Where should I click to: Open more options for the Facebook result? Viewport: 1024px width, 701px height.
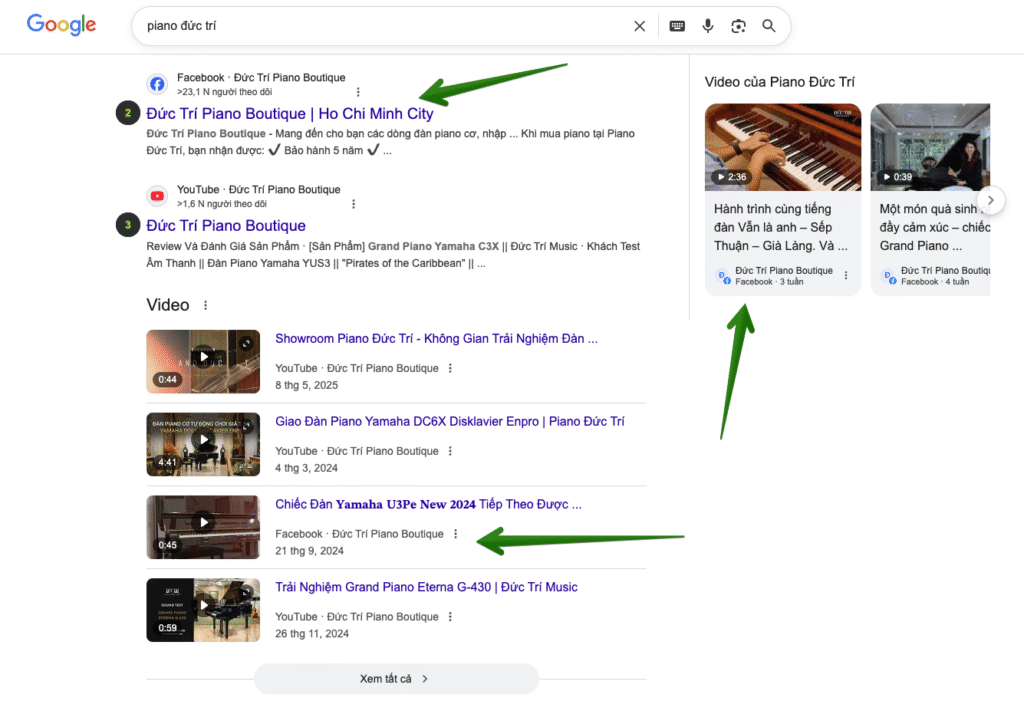[x=358, y=92]
